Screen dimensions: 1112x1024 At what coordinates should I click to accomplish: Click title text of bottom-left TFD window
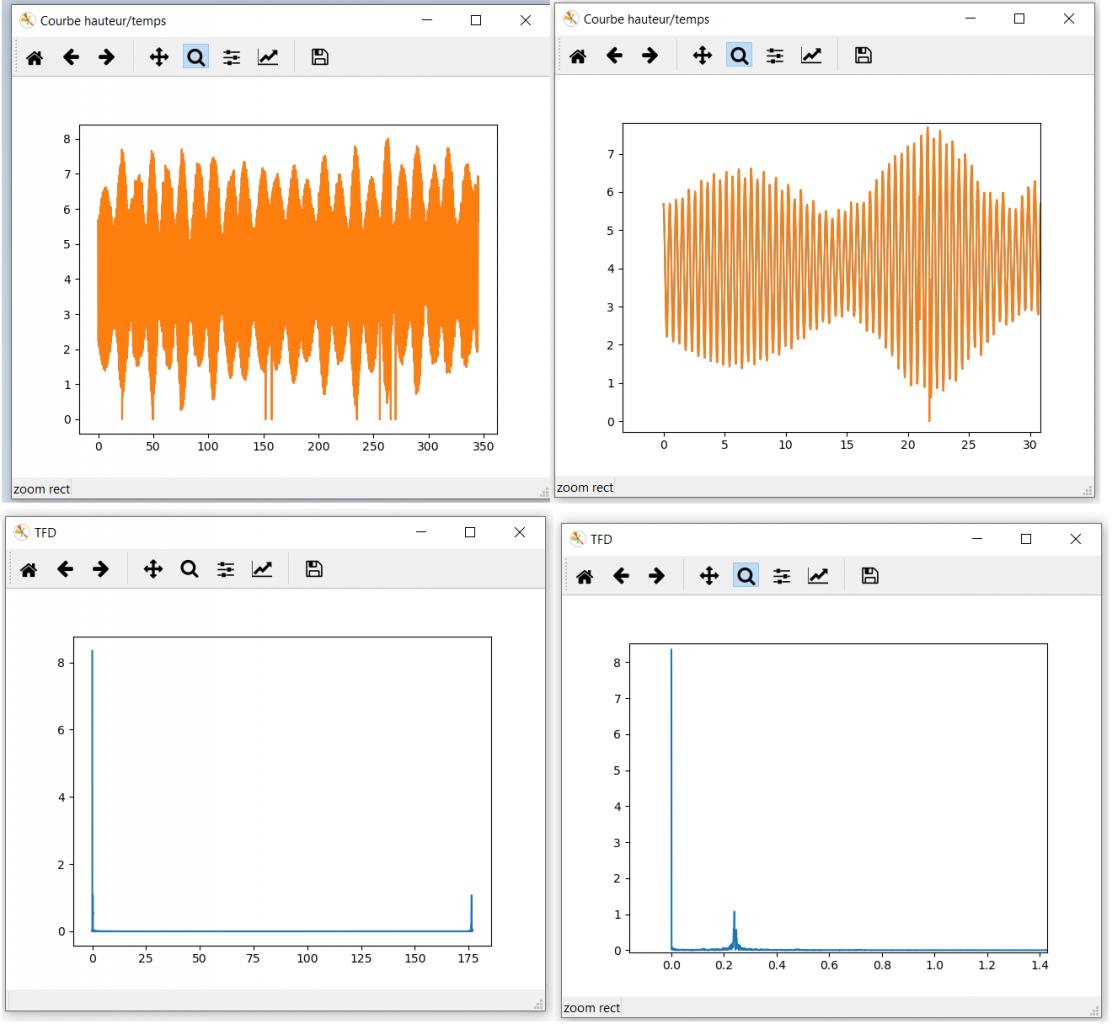click(45, 533)
